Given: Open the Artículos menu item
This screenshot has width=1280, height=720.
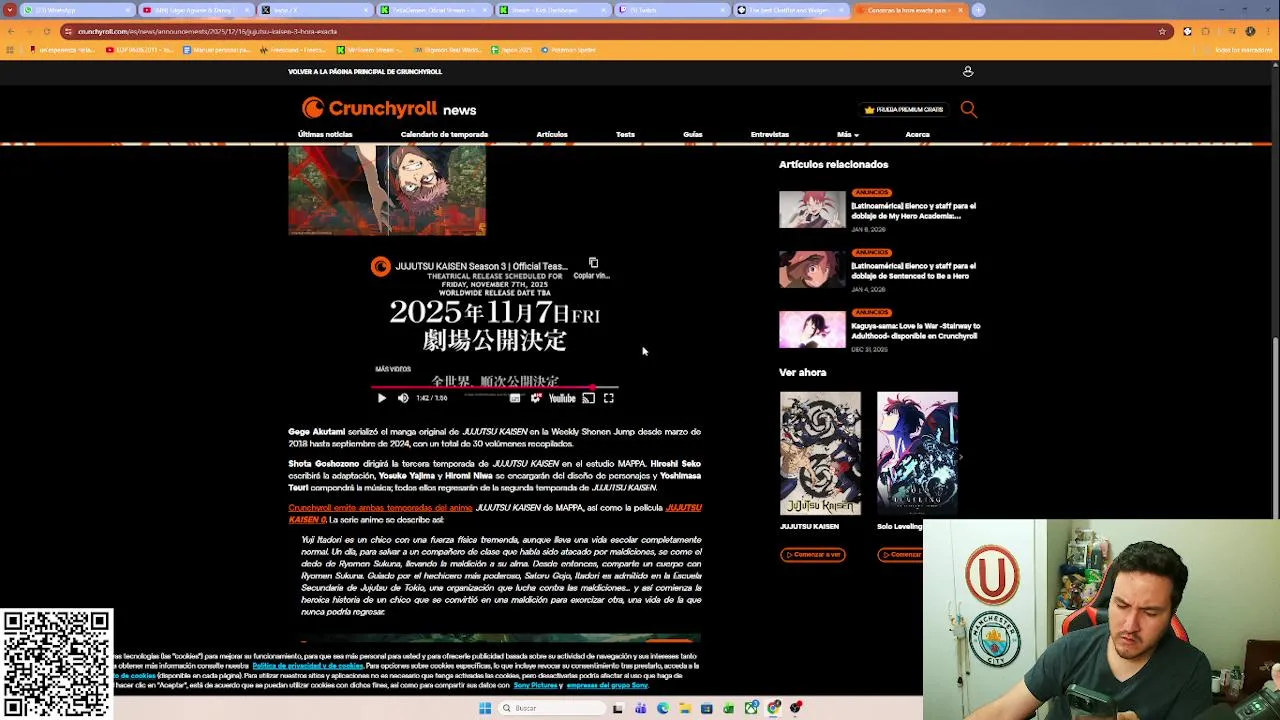Looking at the screenshot, I should [x=552, y=134].
